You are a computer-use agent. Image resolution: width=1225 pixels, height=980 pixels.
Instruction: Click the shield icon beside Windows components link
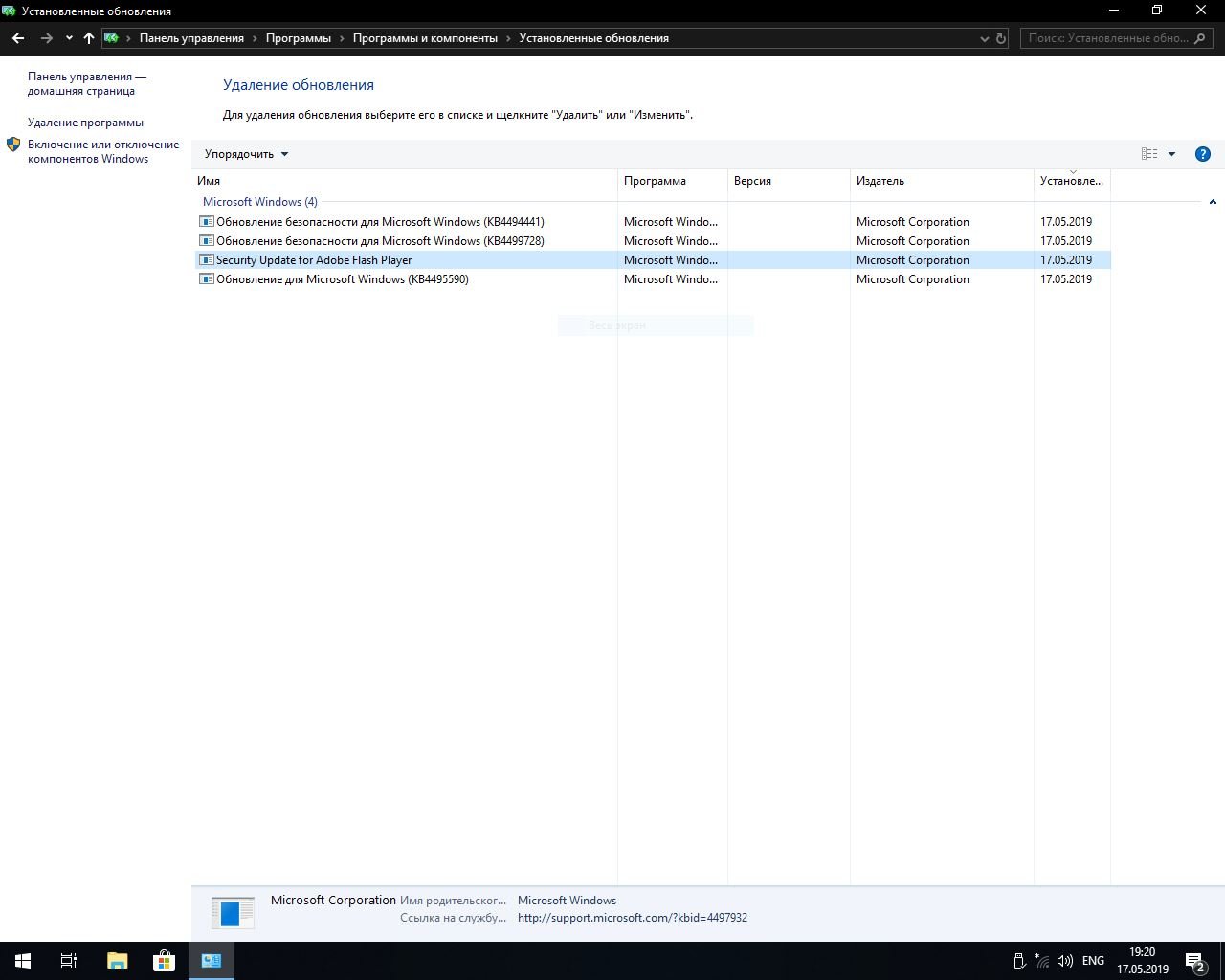point(13,145)
